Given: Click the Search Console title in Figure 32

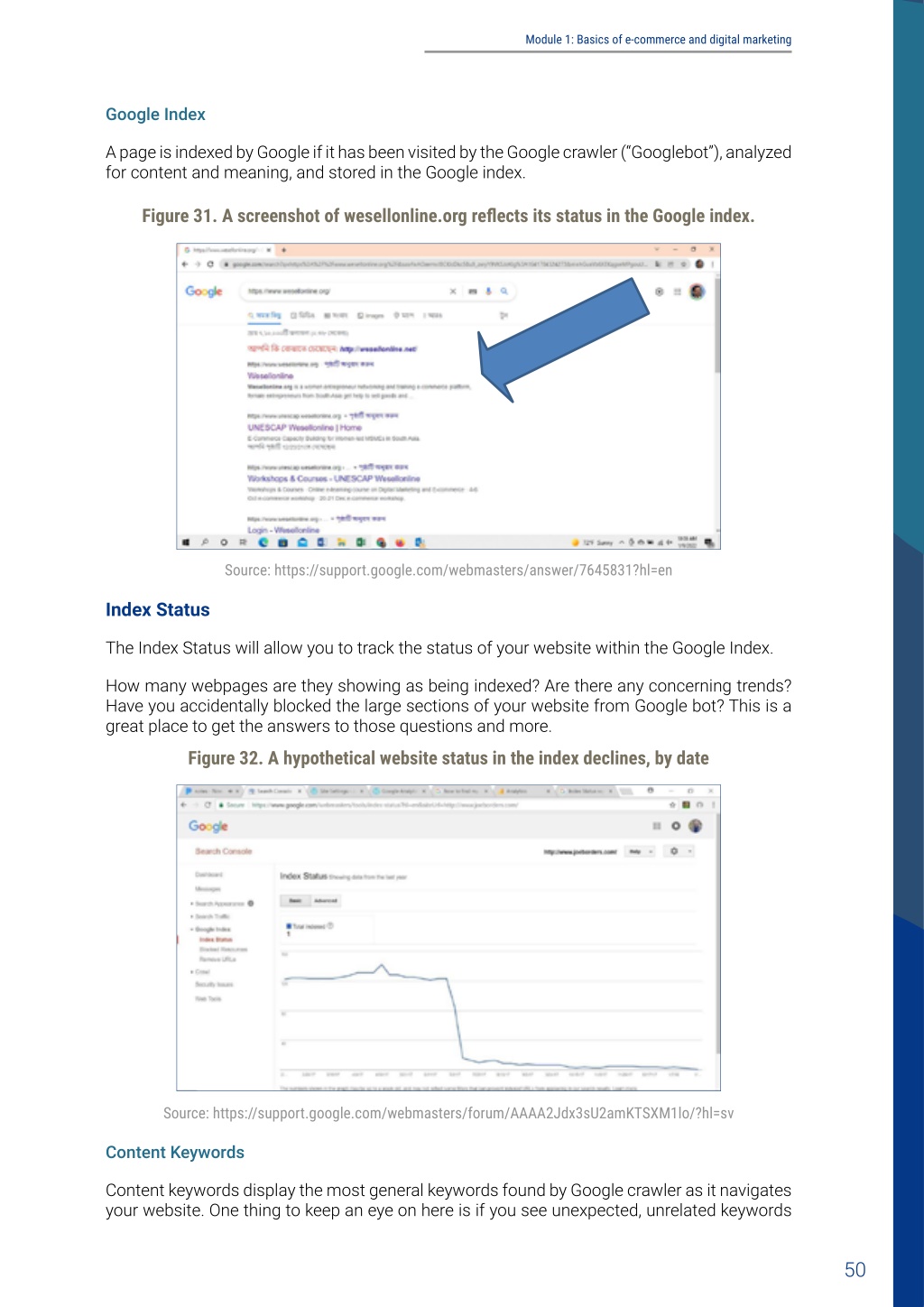Looking at the screenshot, I should point(224,851).
